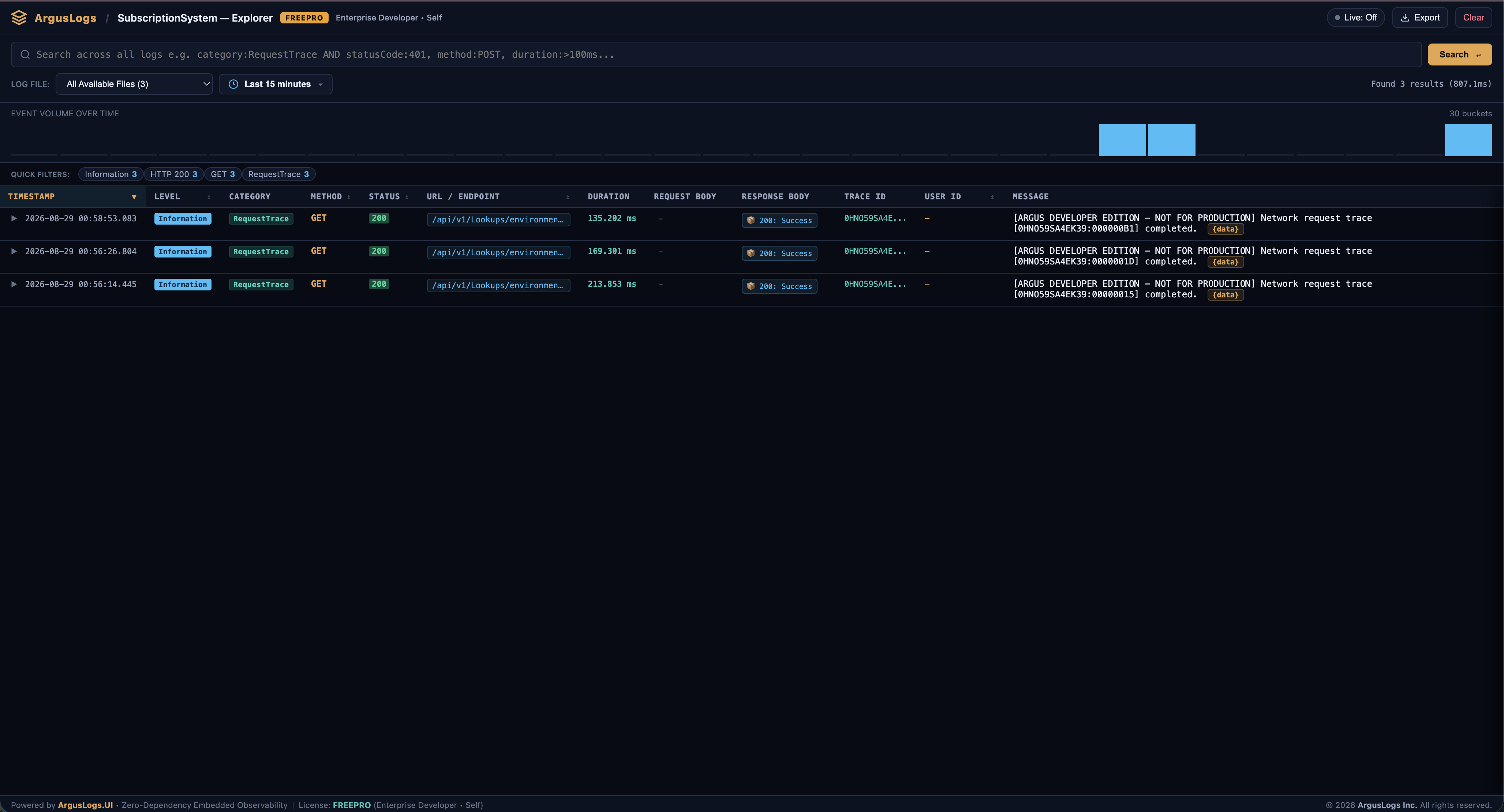Click sort icon beside URL / ENDPOINT header

[568, 197]
